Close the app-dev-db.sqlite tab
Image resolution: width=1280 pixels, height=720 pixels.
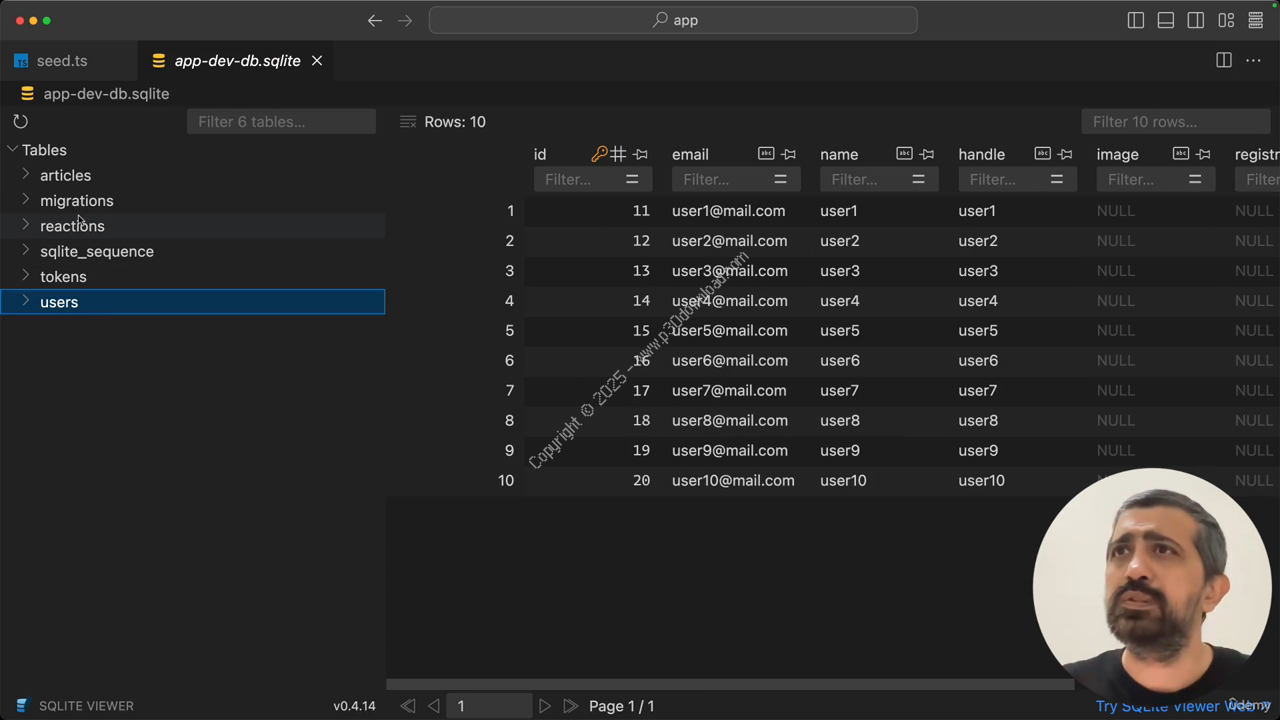point(317,61)
